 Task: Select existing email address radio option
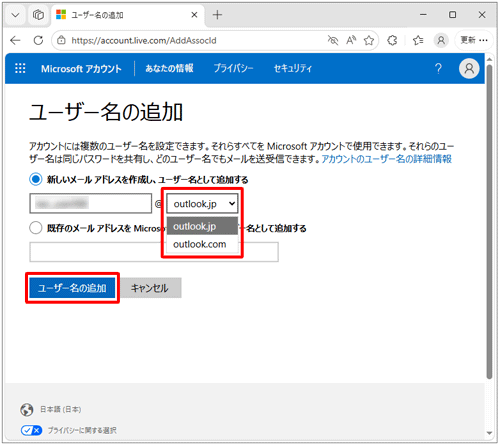pos(36,228)
